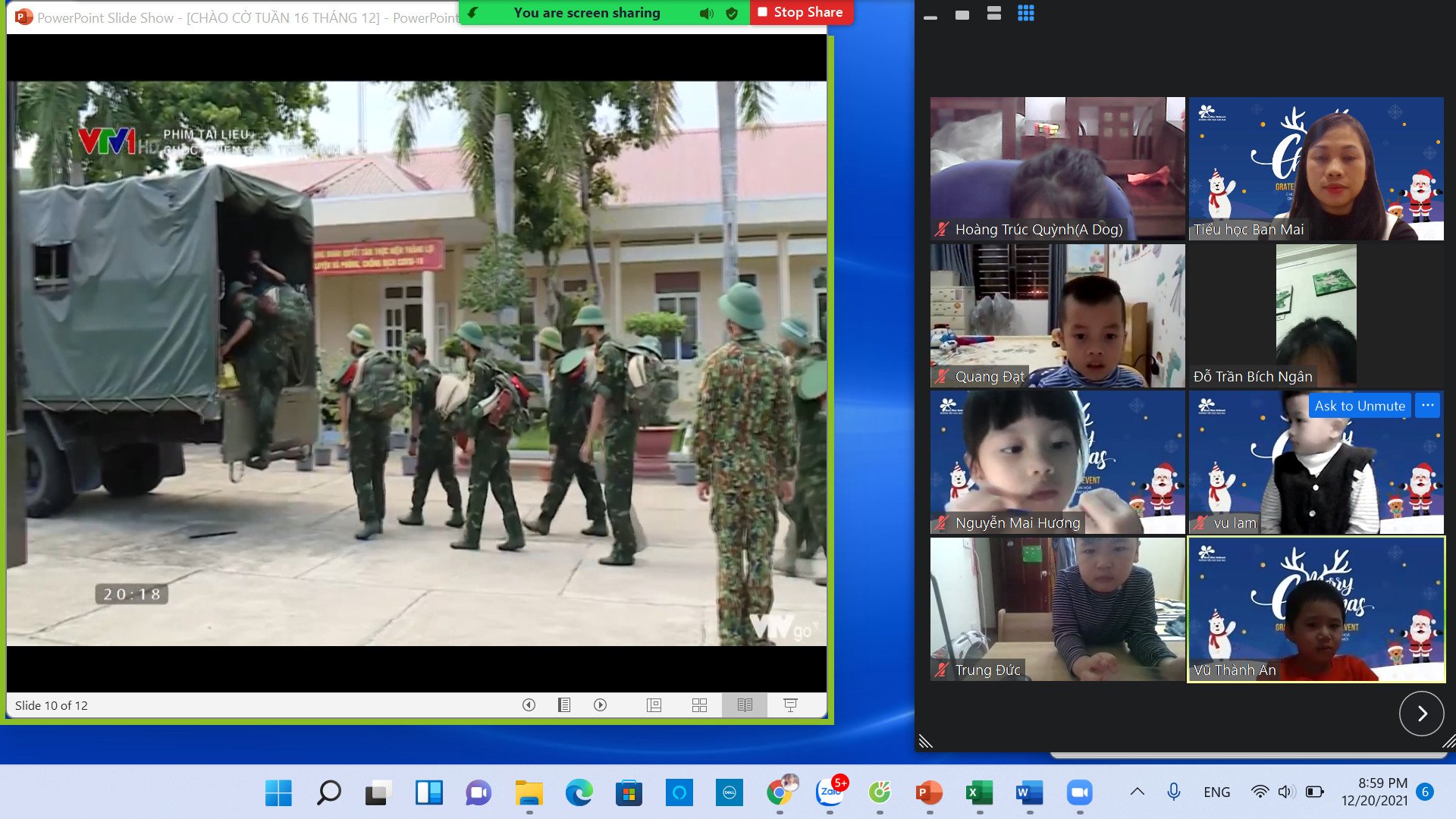
Task: Select Reading View icon
Action: pyautogui.click(x=745, y=705)
